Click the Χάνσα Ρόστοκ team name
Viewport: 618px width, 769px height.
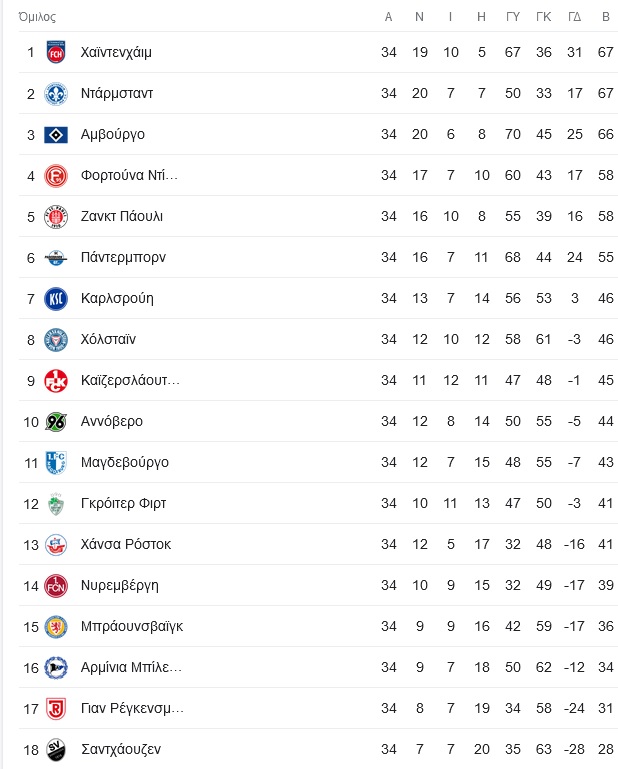click(126, 544)
